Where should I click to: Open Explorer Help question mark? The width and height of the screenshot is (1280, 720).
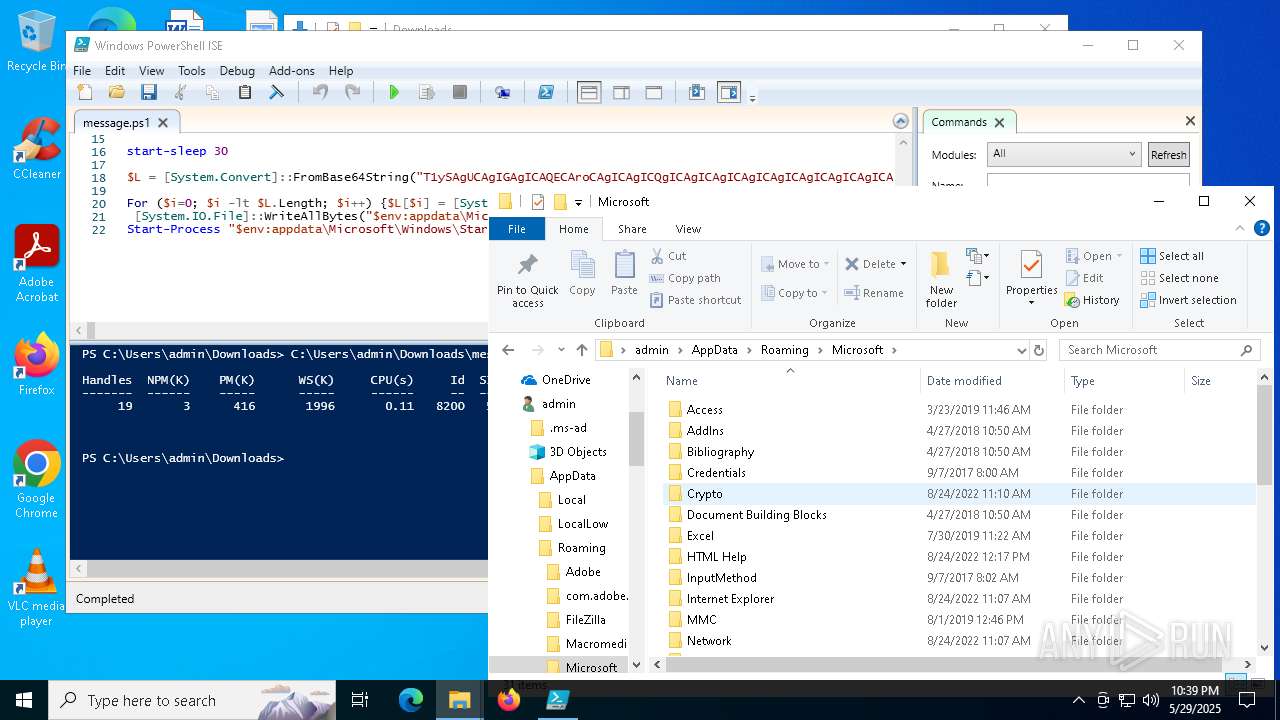(1262, 229)
